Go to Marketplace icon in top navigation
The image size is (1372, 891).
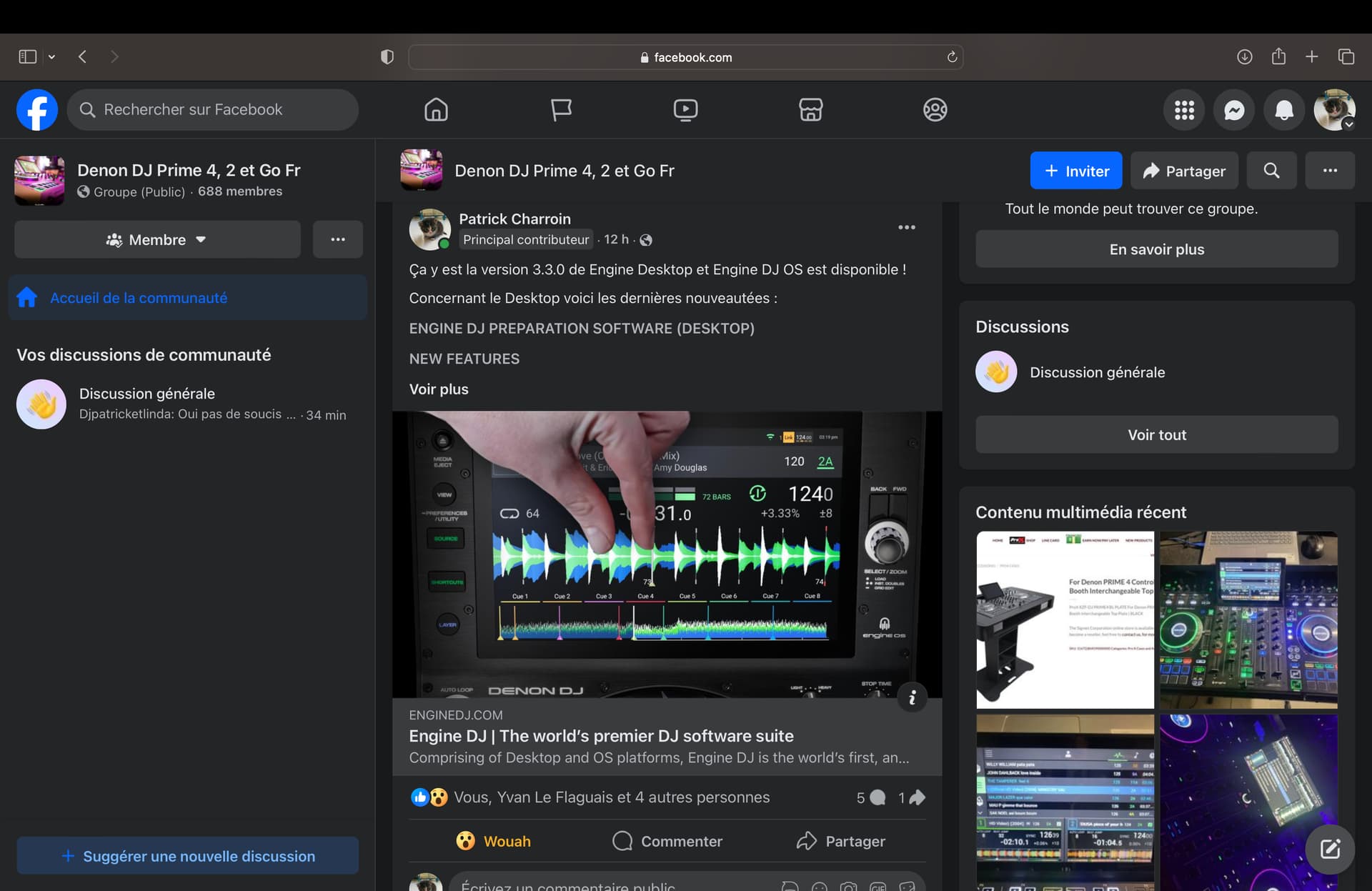(810, 110)
